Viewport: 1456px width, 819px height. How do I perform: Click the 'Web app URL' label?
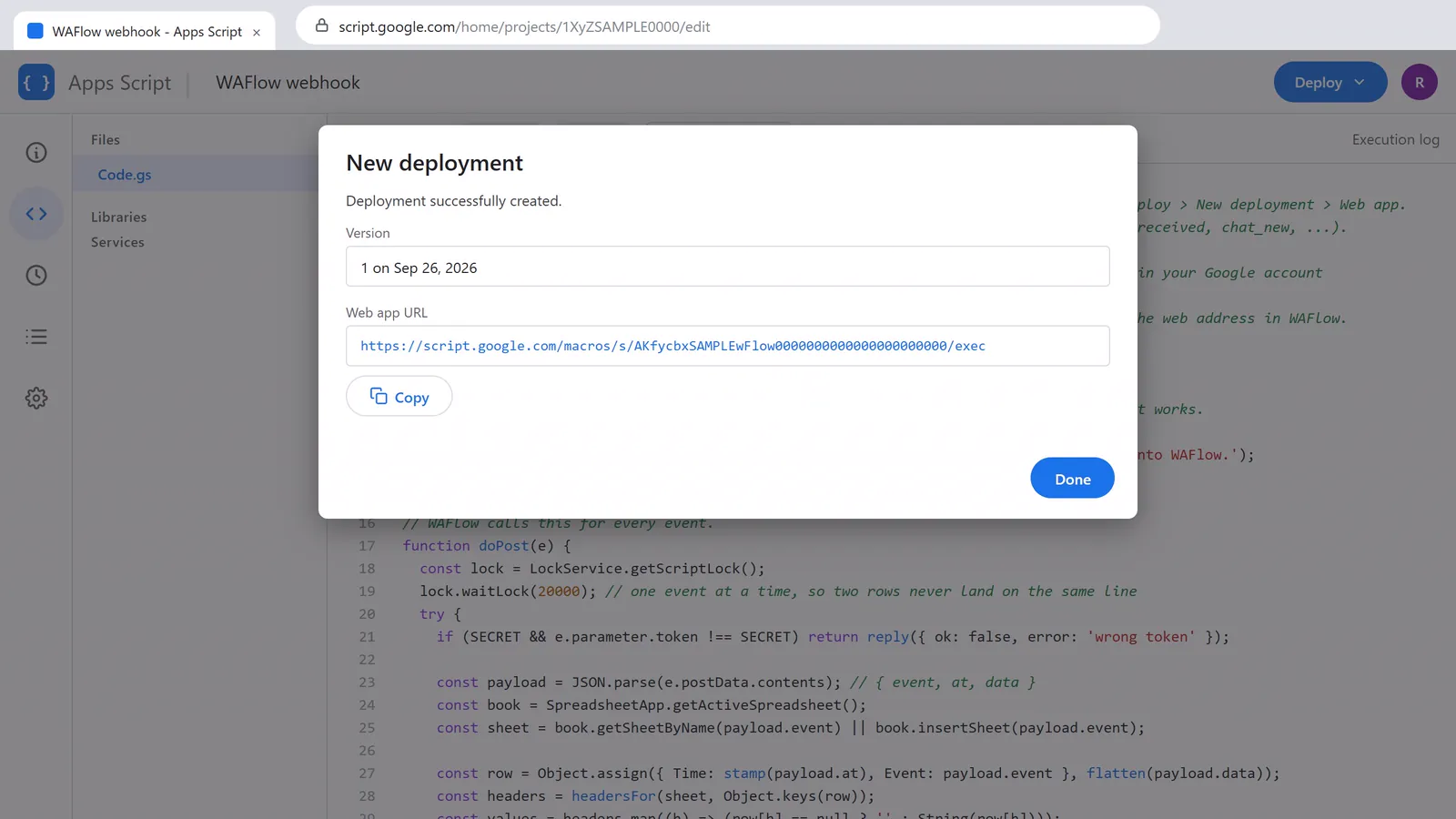(x=387, y=312)
